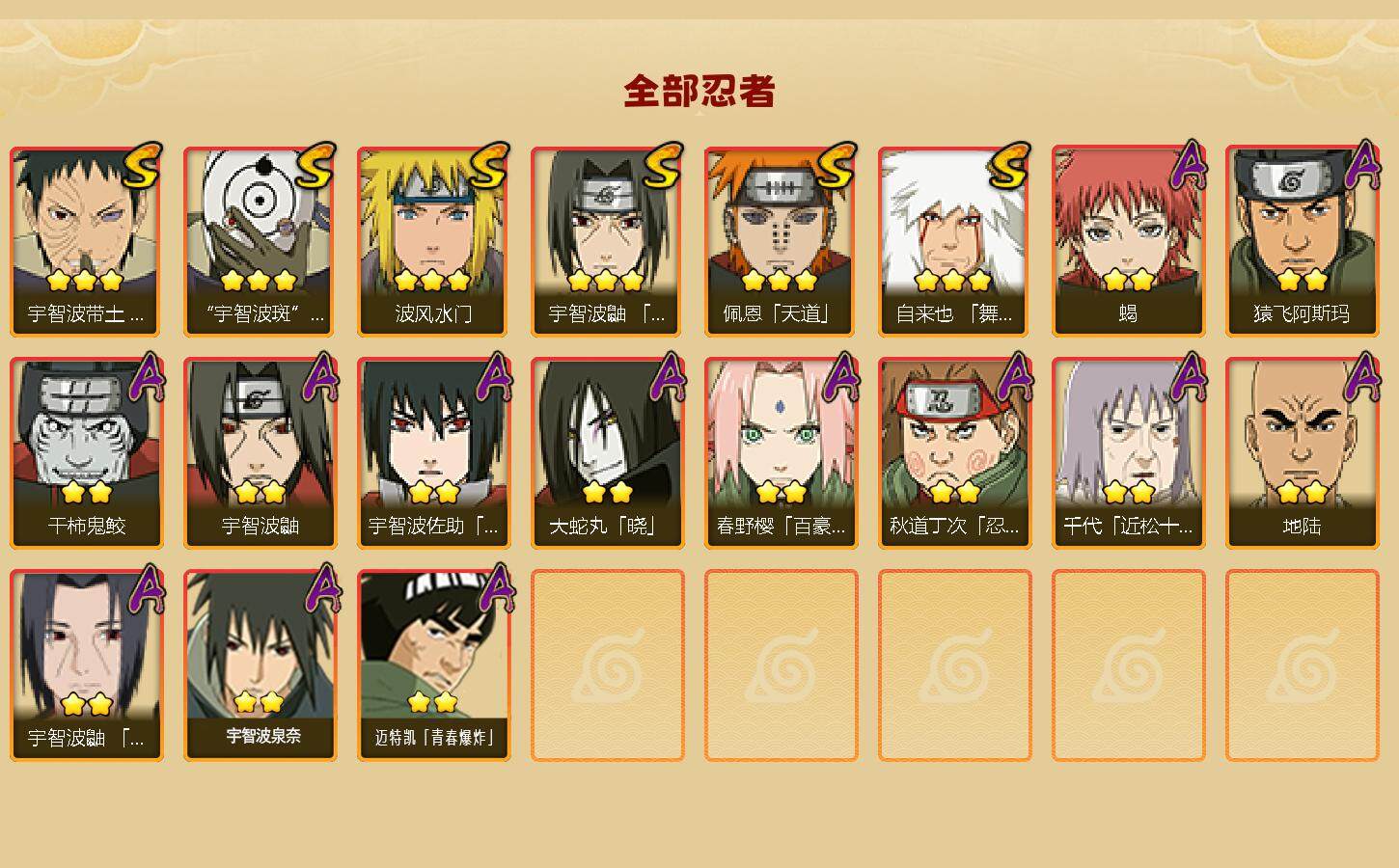Click the 干柿鬼鲛 character card
The height and width of the screenshot is (868, 1399).
click(87, 453)
